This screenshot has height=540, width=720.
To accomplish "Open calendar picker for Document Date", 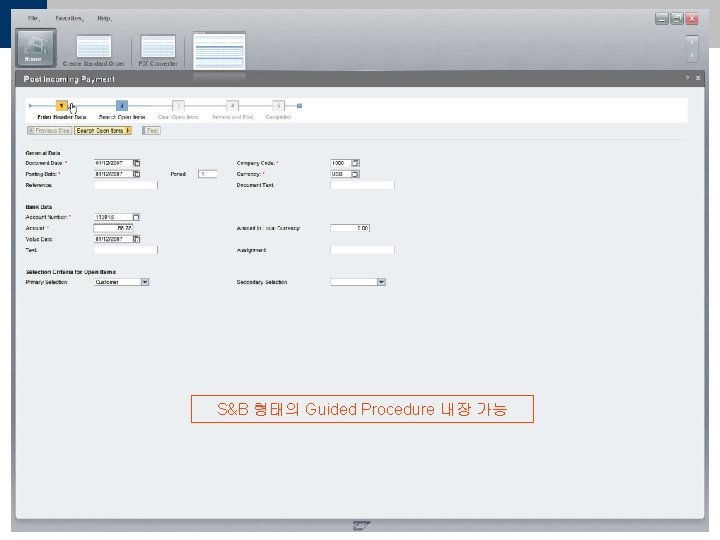I will (136, 163).
